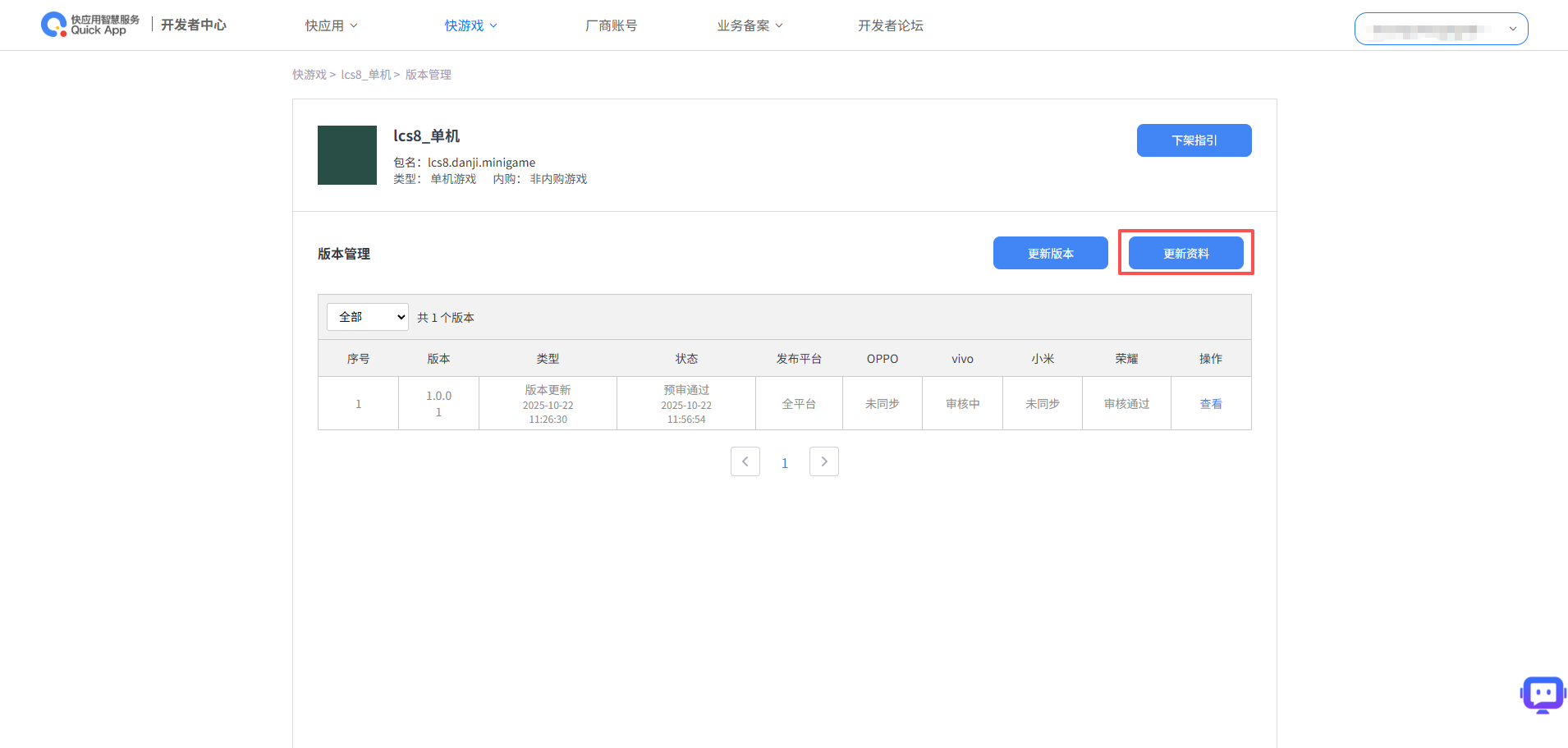
Task: Open the account dropdown at top right
Action: pos(1441,29)
